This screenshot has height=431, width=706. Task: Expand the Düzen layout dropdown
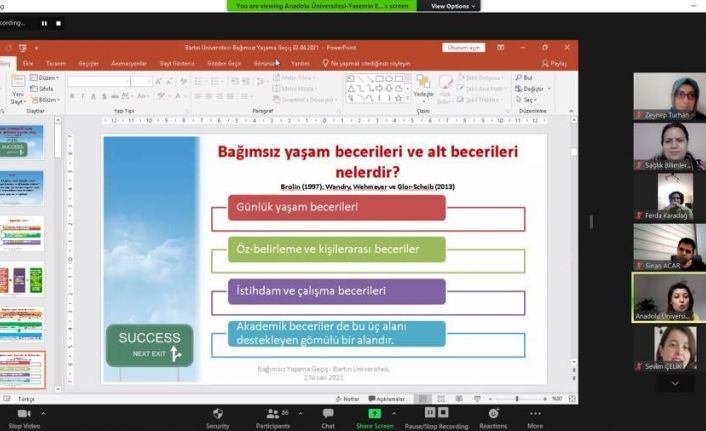[x=46, y=77]
